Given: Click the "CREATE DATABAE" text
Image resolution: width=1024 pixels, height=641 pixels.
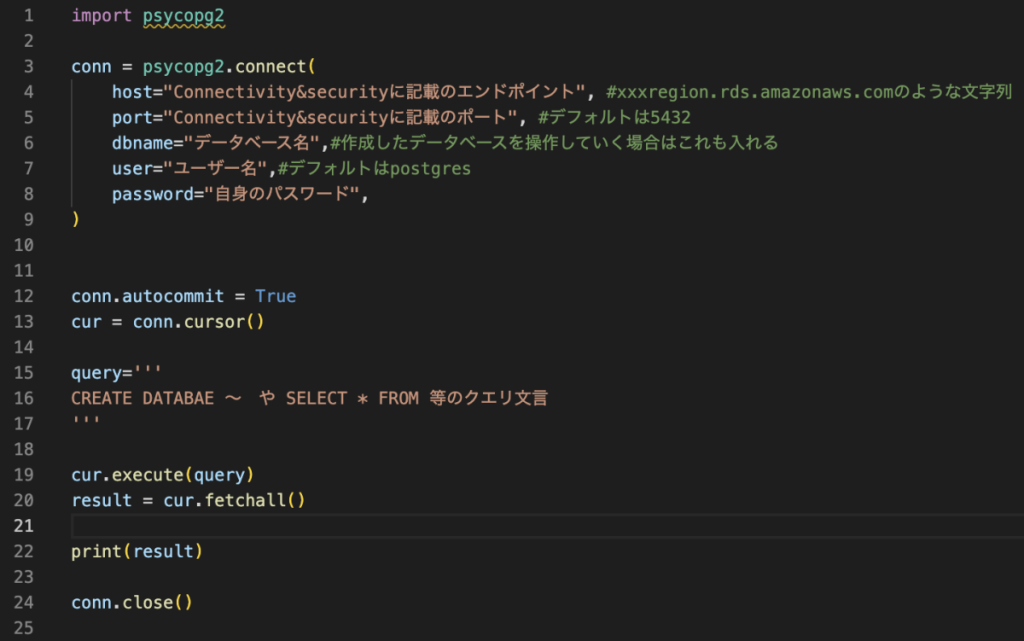Looking at the screenshot, I should pyautogui.click(x=142, y=398).
